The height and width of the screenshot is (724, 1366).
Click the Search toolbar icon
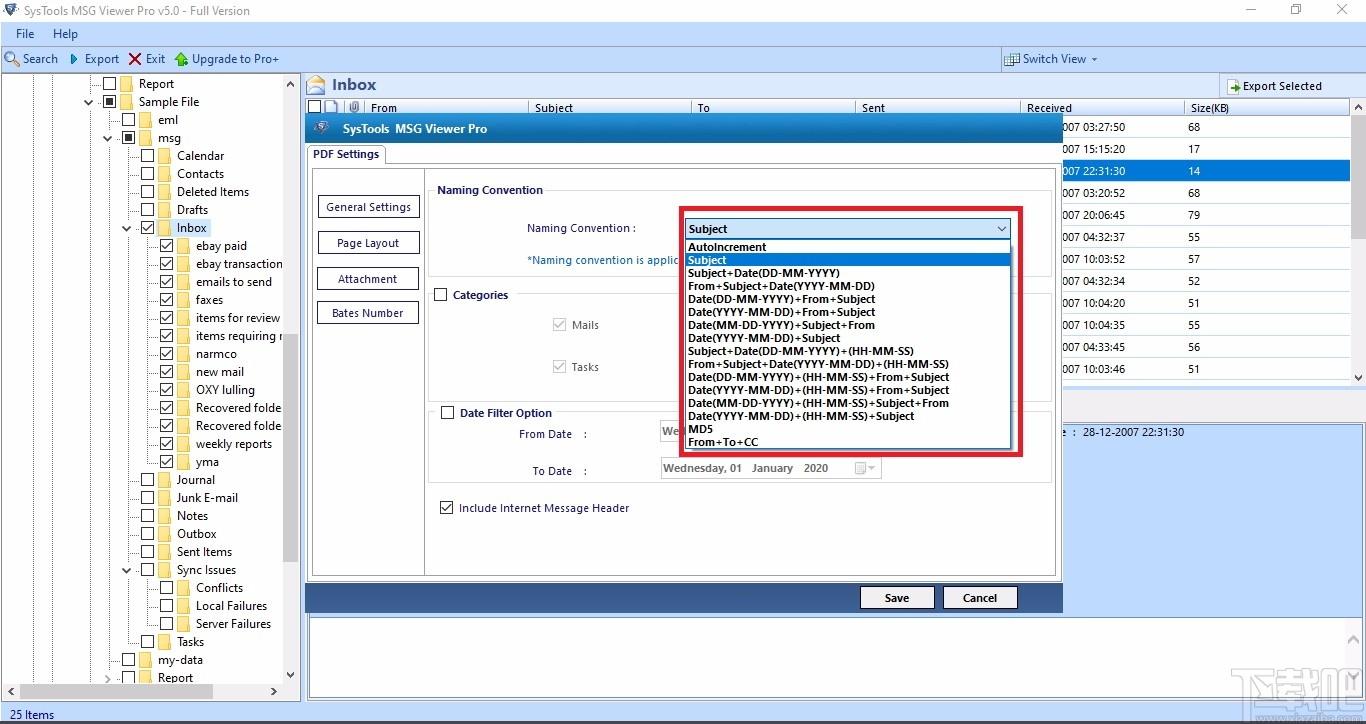coord(12,59)
